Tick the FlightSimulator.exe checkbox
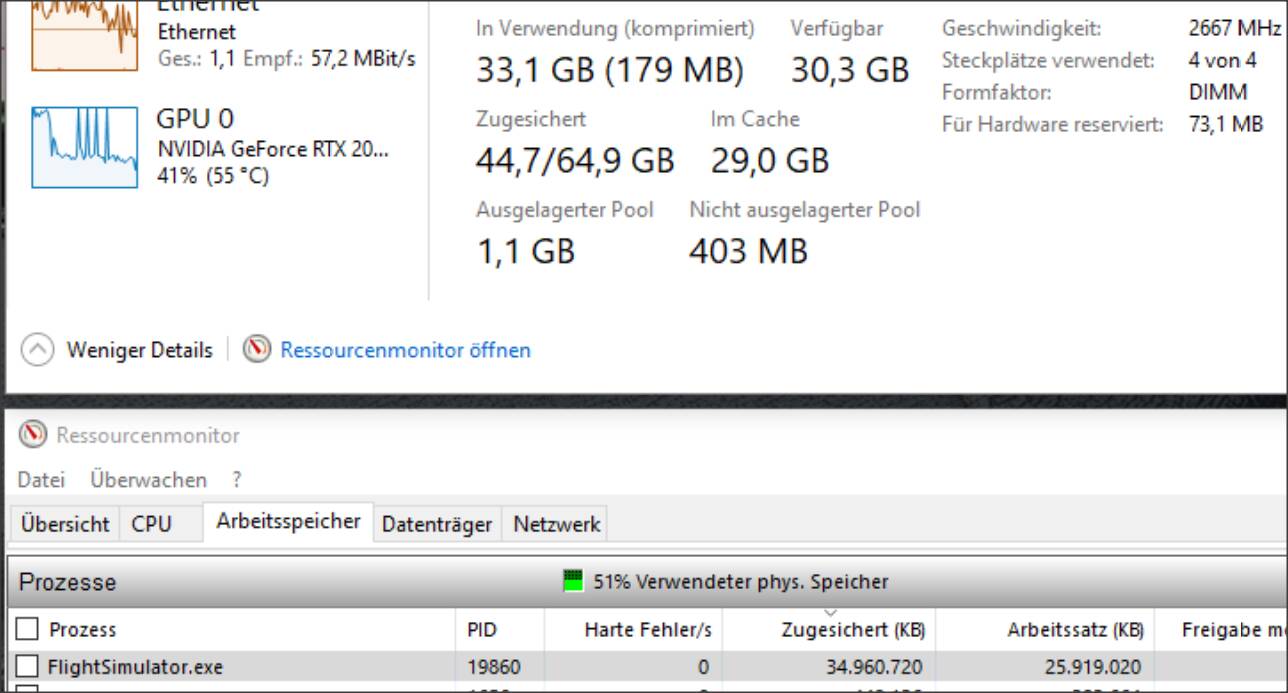The height and width of the screenshot is (693, 1288). (28, 666)
